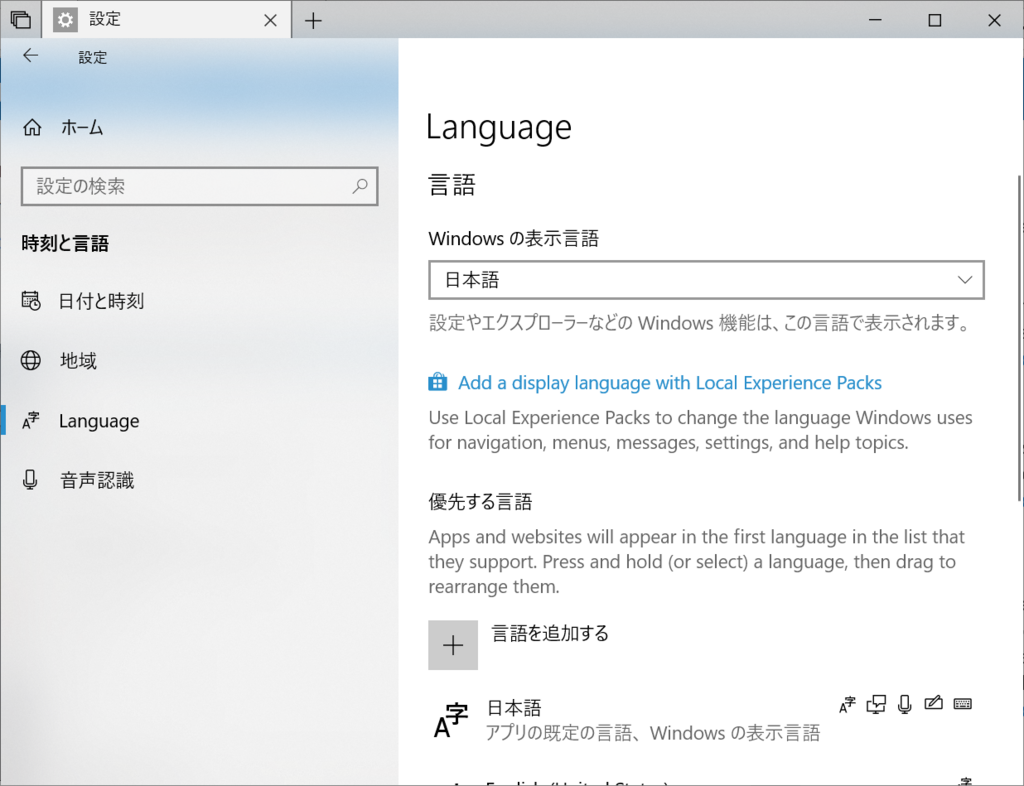This screenshot has width=1024, height=786.
Task: Click the back arrow in Settings header
Action: (x=31, y=56)
